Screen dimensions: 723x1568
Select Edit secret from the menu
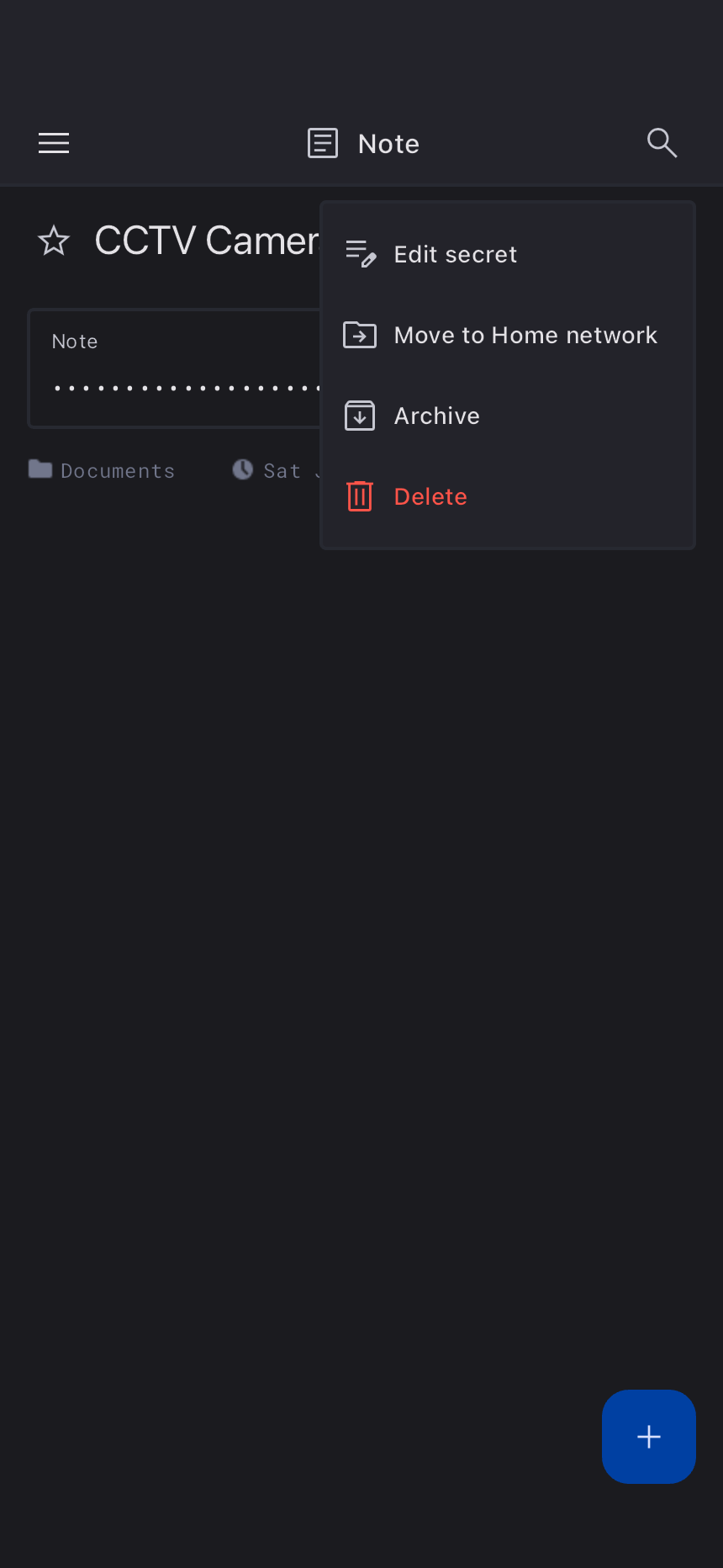(508, 254)
